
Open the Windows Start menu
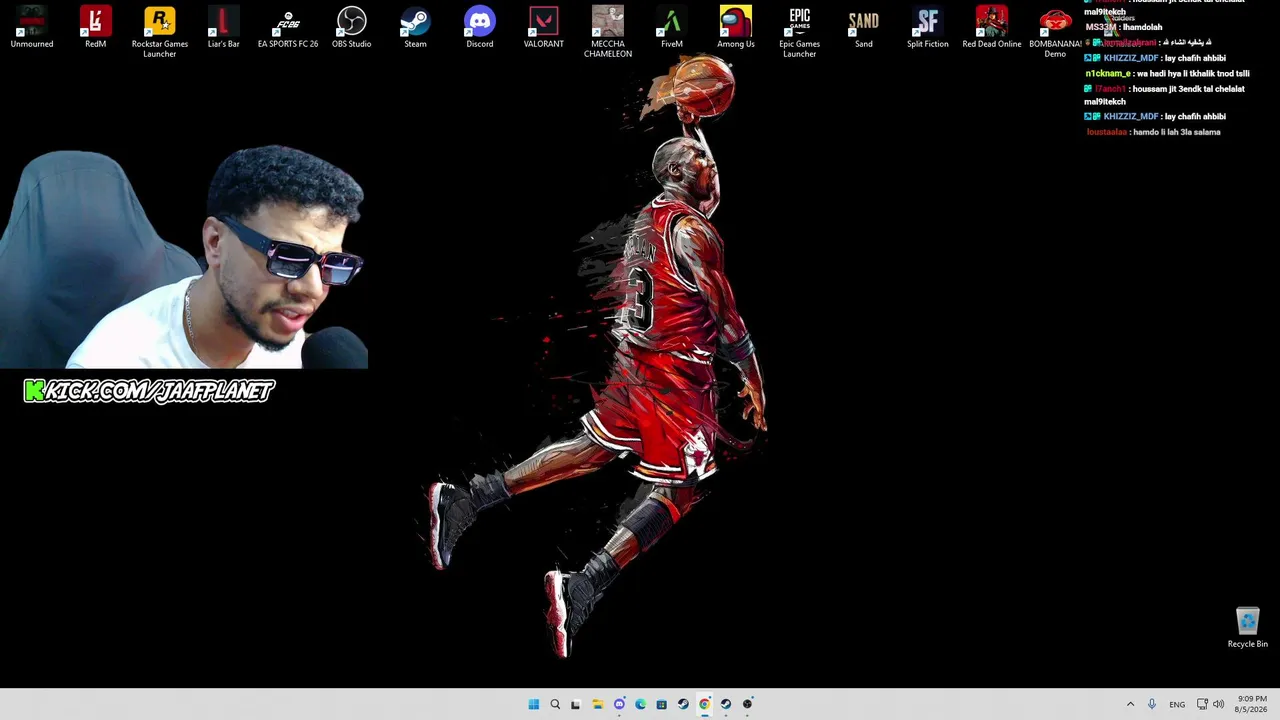click(533, 704)
